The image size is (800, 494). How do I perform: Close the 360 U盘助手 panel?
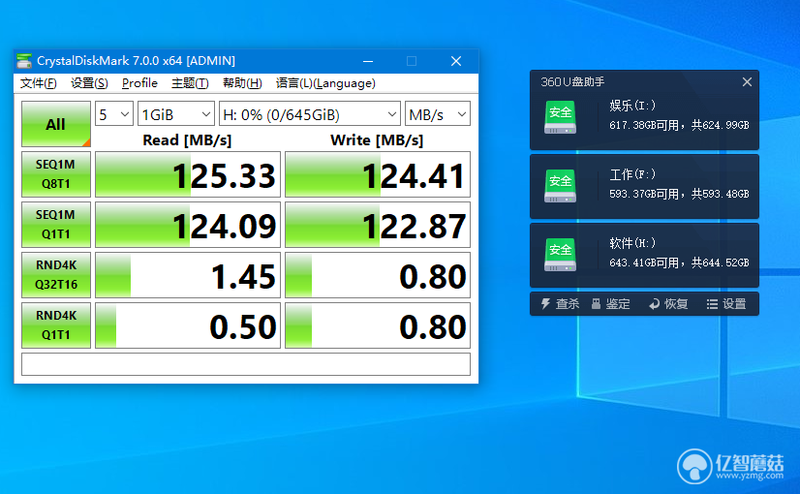[747, 82]
